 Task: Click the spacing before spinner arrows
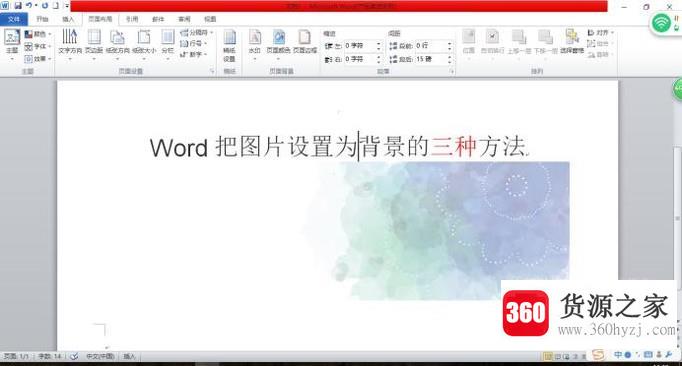[x=450, y=46]
